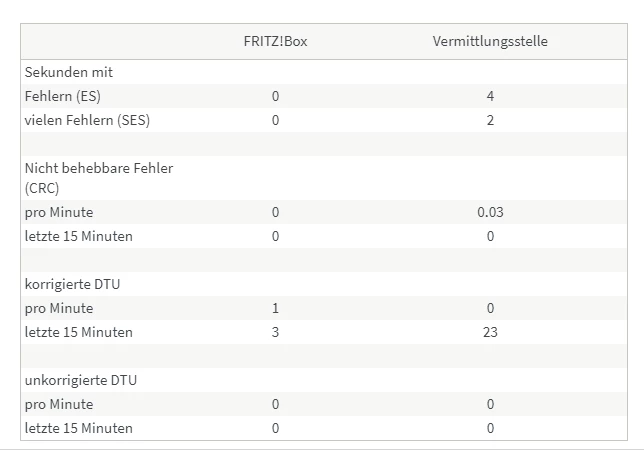Click the 'unkorrigierte DTU' section heading
The image size is (644, 452).
(79, 380)
